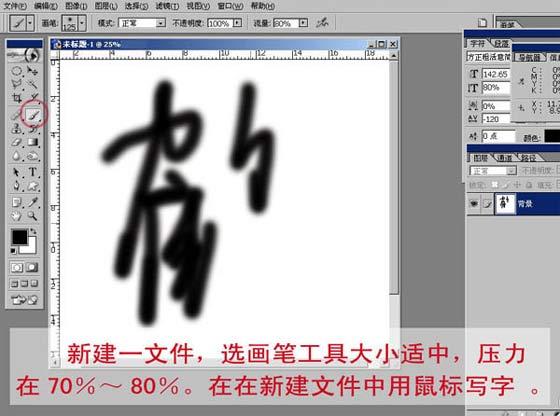Screen dimensions: 560x416
Task: Switch to the 通道 channels tab
Action: [504, 157]
